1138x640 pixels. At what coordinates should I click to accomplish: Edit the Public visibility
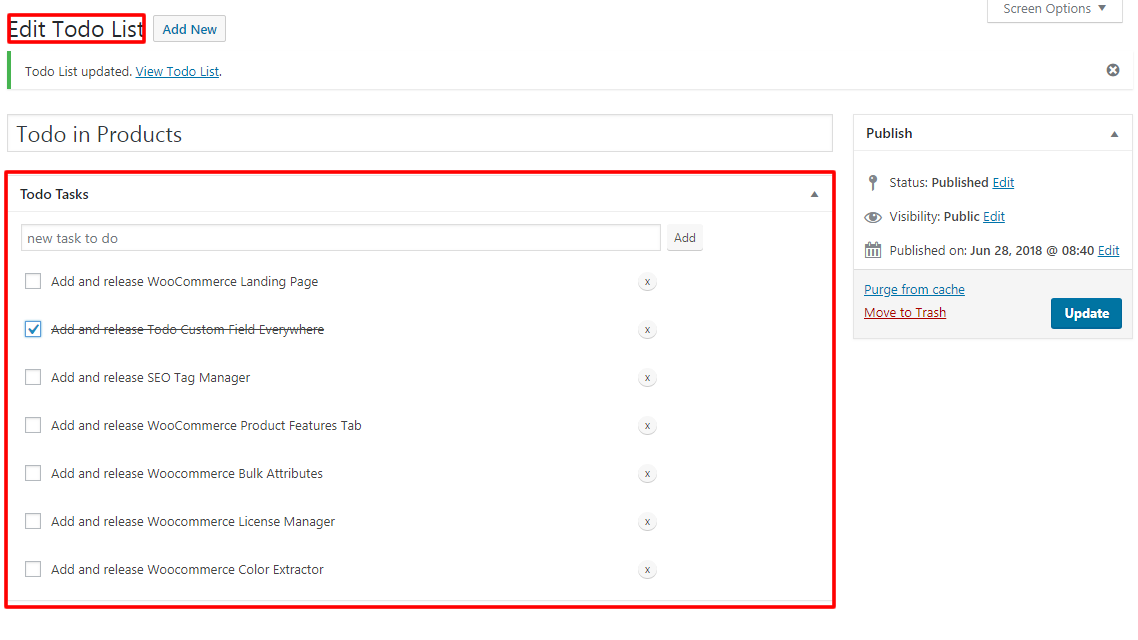point(994,217)
